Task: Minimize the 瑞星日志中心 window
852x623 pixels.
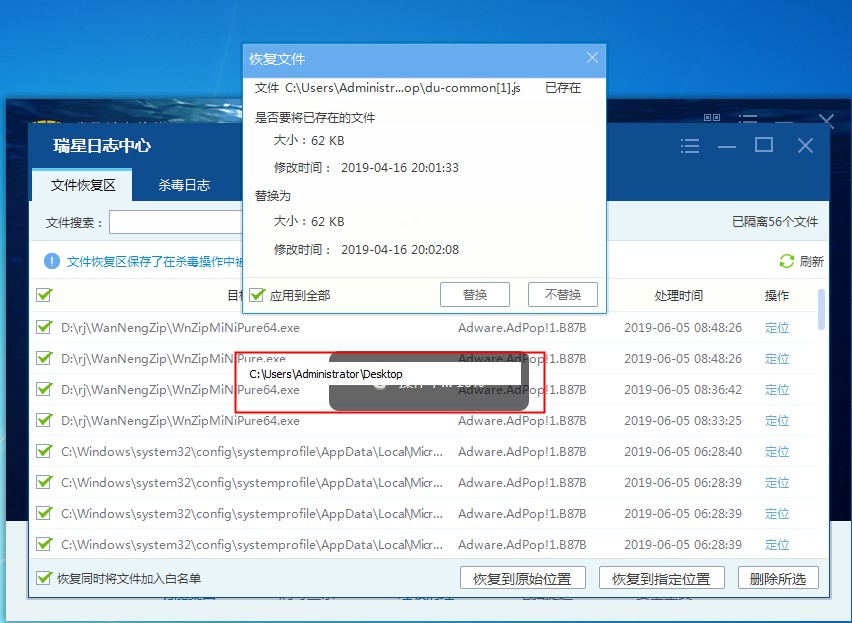Action: coord(726,147)
